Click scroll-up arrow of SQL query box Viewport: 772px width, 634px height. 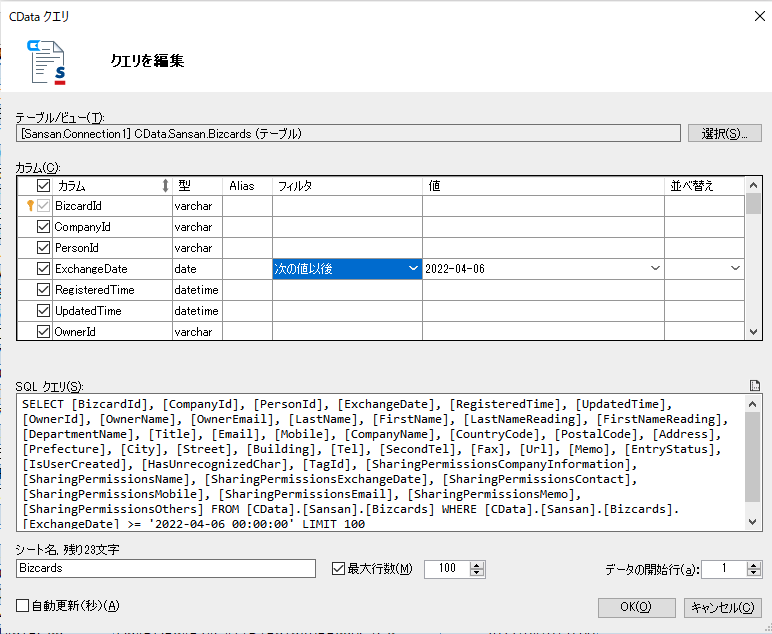pos(752,404)
